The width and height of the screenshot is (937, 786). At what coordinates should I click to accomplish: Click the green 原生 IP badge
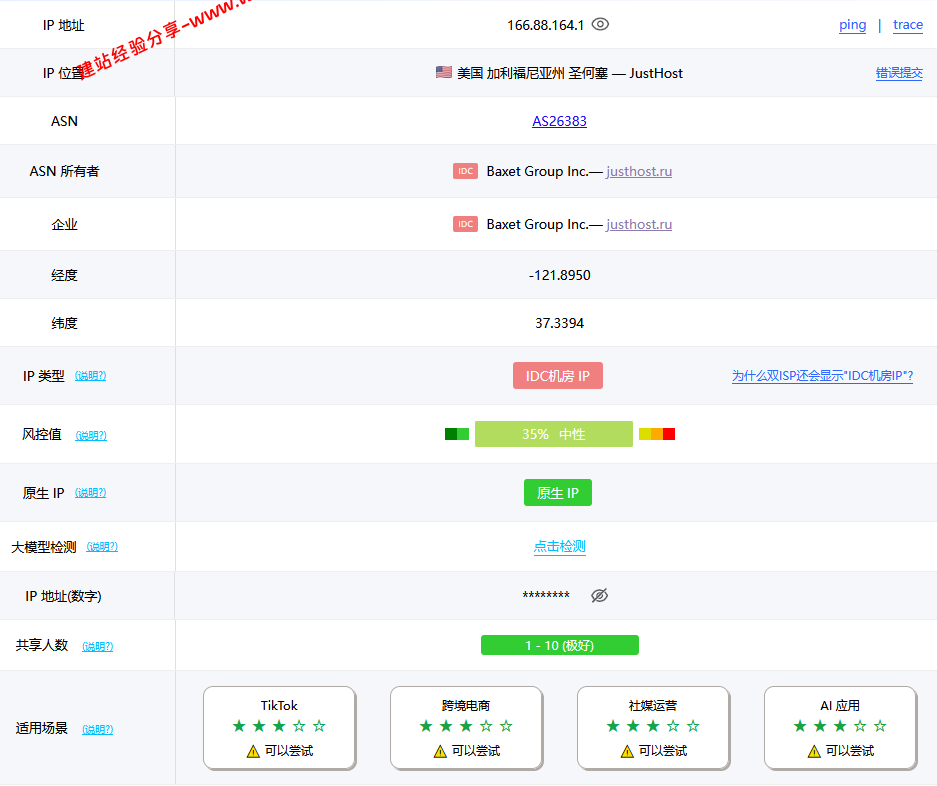click(558, 493)
